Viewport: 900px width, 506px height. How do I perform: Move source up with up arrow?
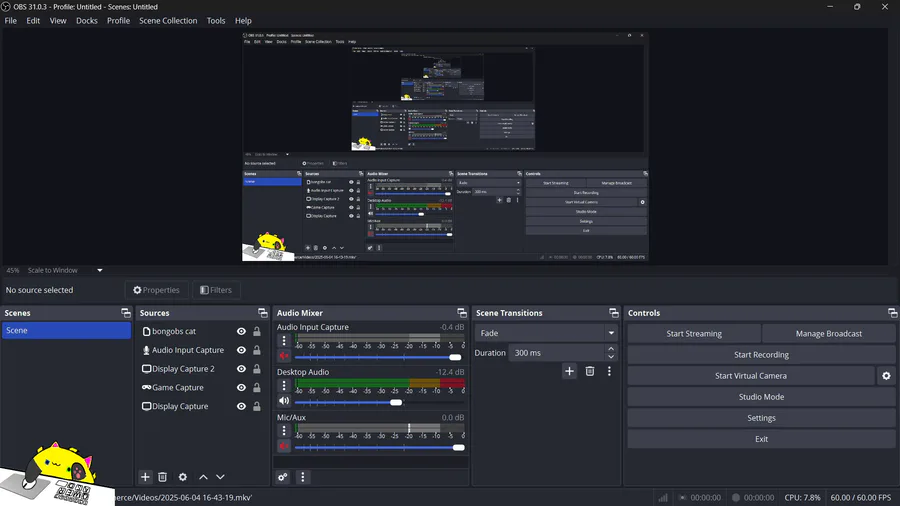[x=203, y=477]
